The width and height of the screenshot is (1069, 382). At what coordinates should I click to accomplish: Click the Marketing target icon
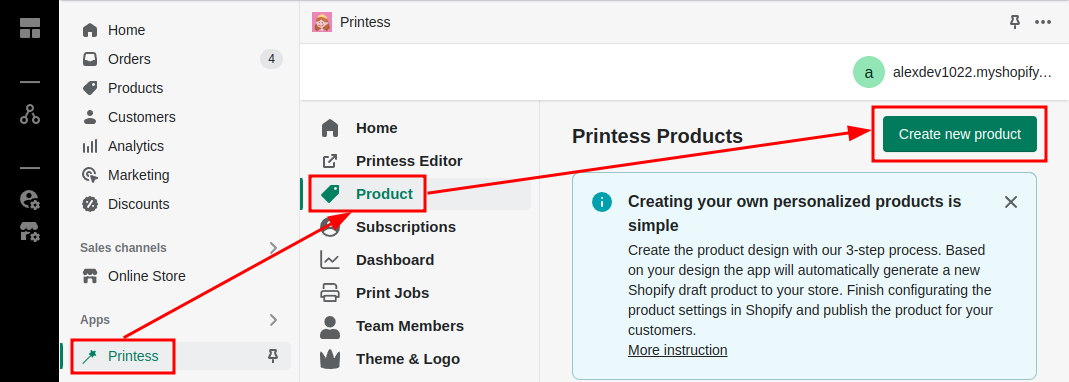point(89,175)
